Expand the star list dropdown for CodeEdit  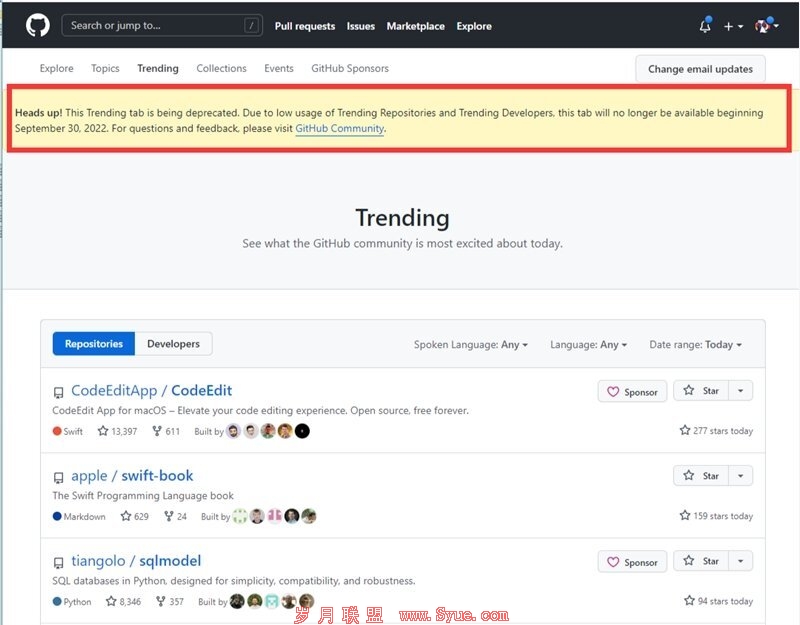[740, 391]
